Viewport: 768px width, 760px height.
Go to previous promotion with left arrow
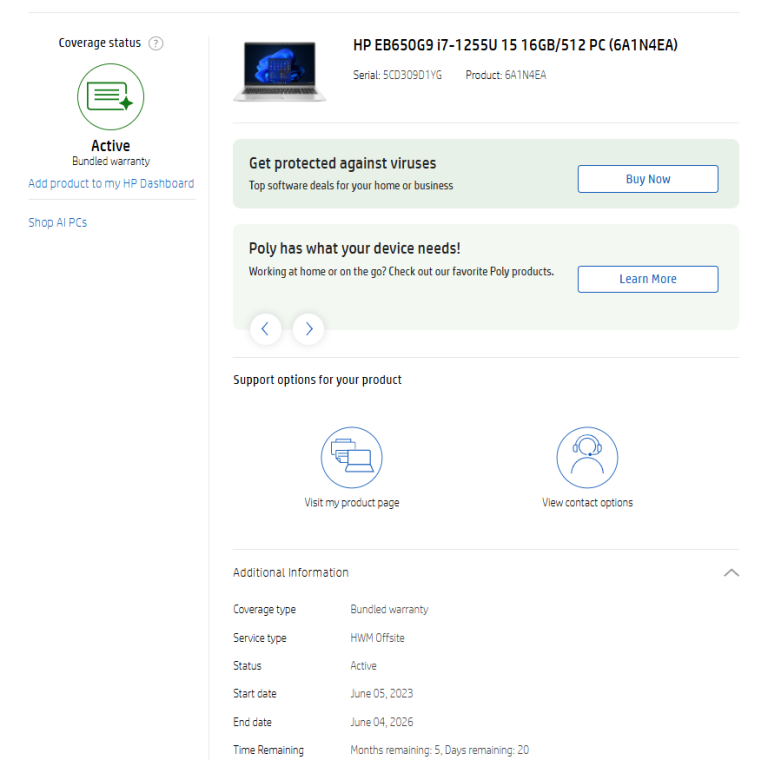click(265, 328)
